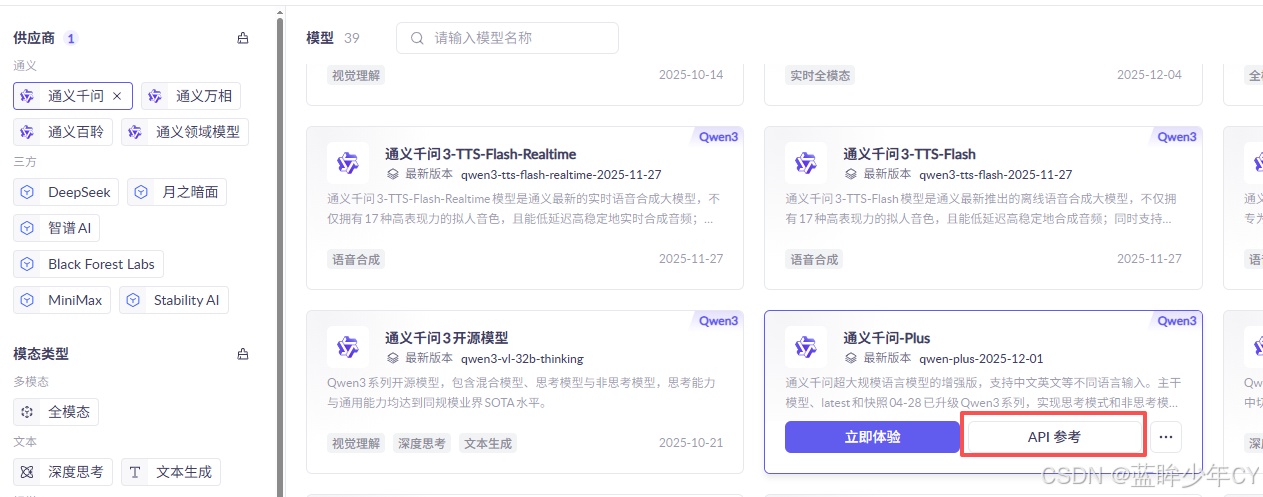Remove the 通义千问 supplier filter via its ×
1263x497 pixels.
click(x=117, y=96)
